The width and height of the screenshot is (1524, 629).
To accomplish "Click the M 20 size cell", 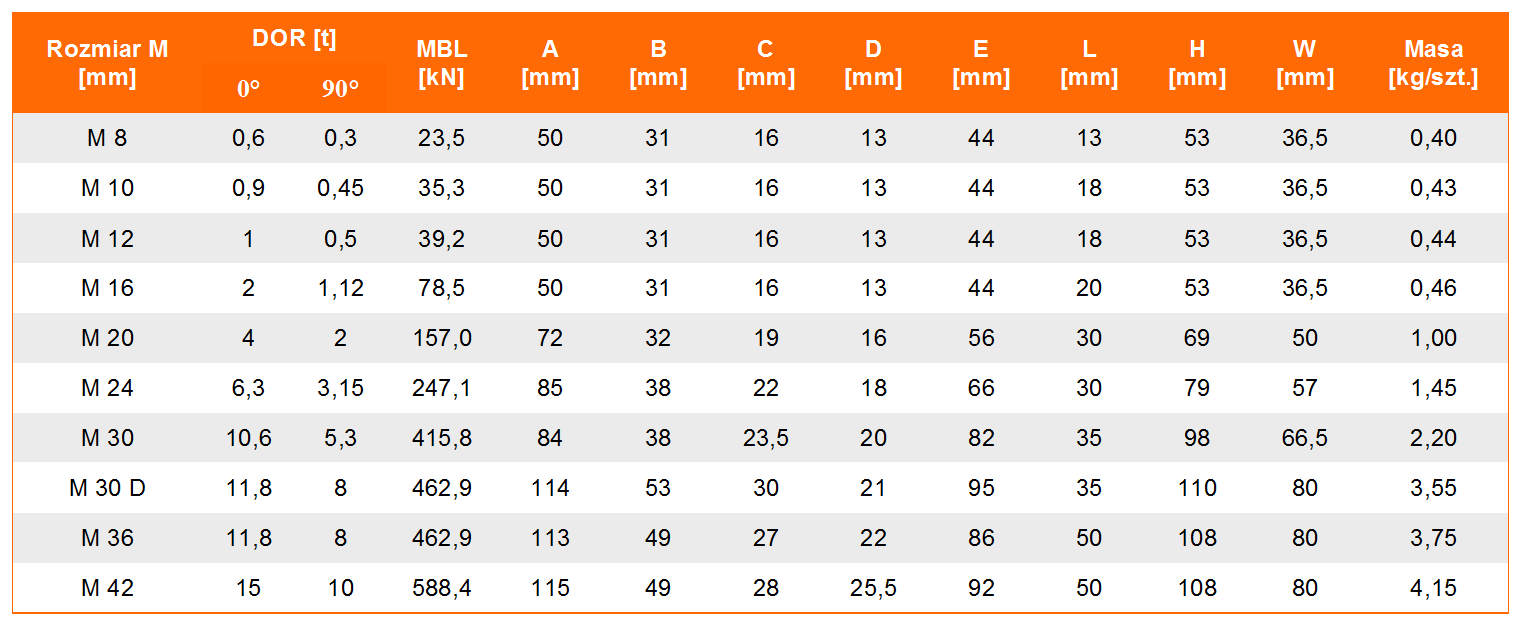I will [107, 338].
